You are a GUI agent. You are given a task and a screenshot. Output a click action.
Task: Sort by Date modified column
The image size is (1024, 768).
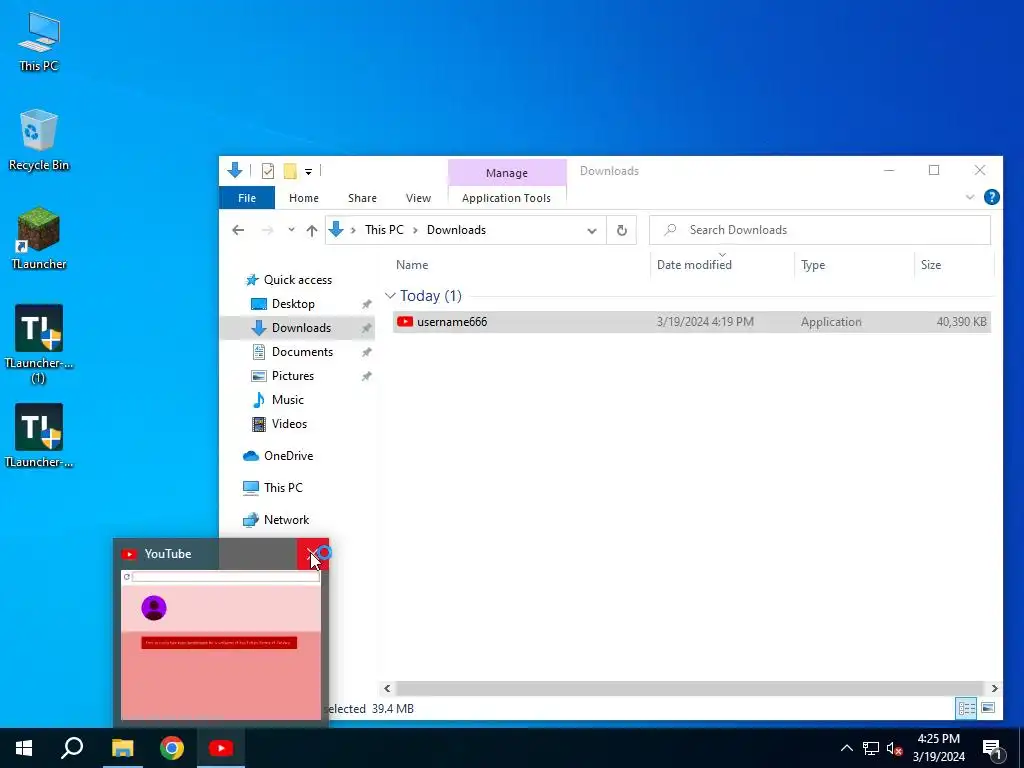tap(694, 264)
